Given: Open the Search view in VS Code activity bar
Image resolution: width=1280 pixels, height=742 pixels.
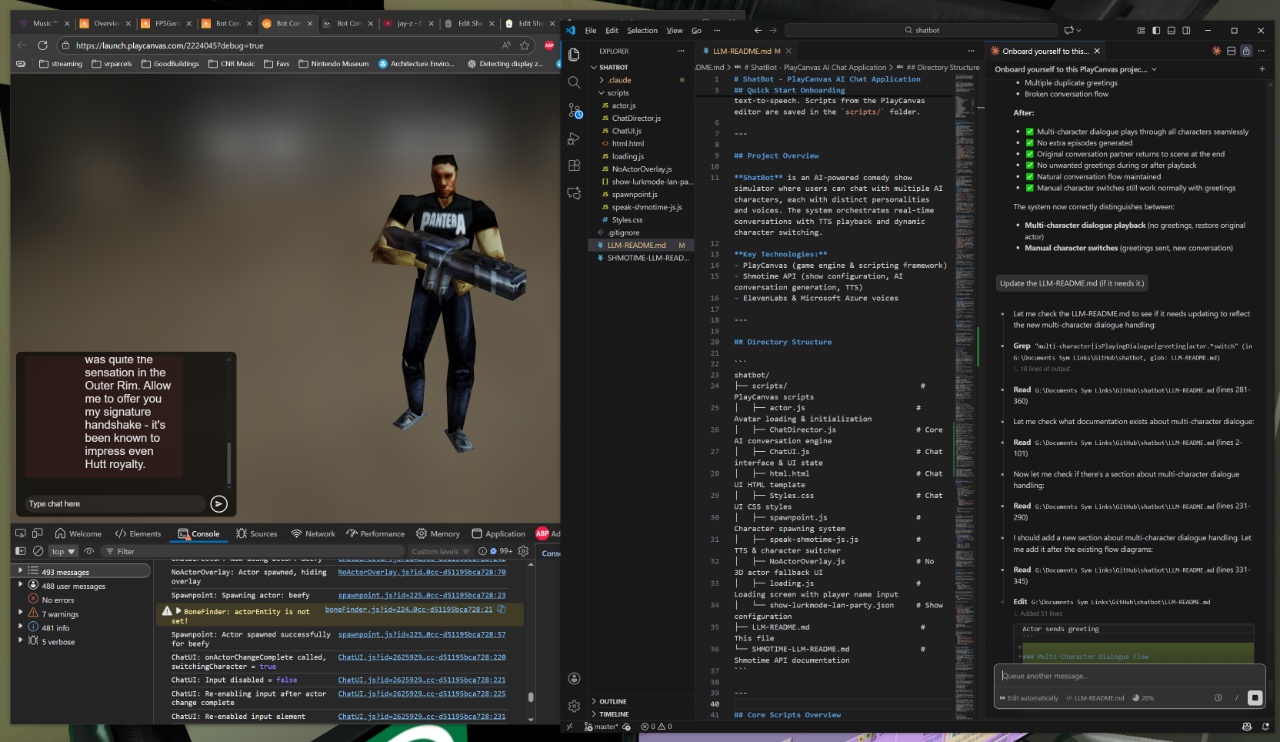Looking at the screenshot, I should pos(574,82).
